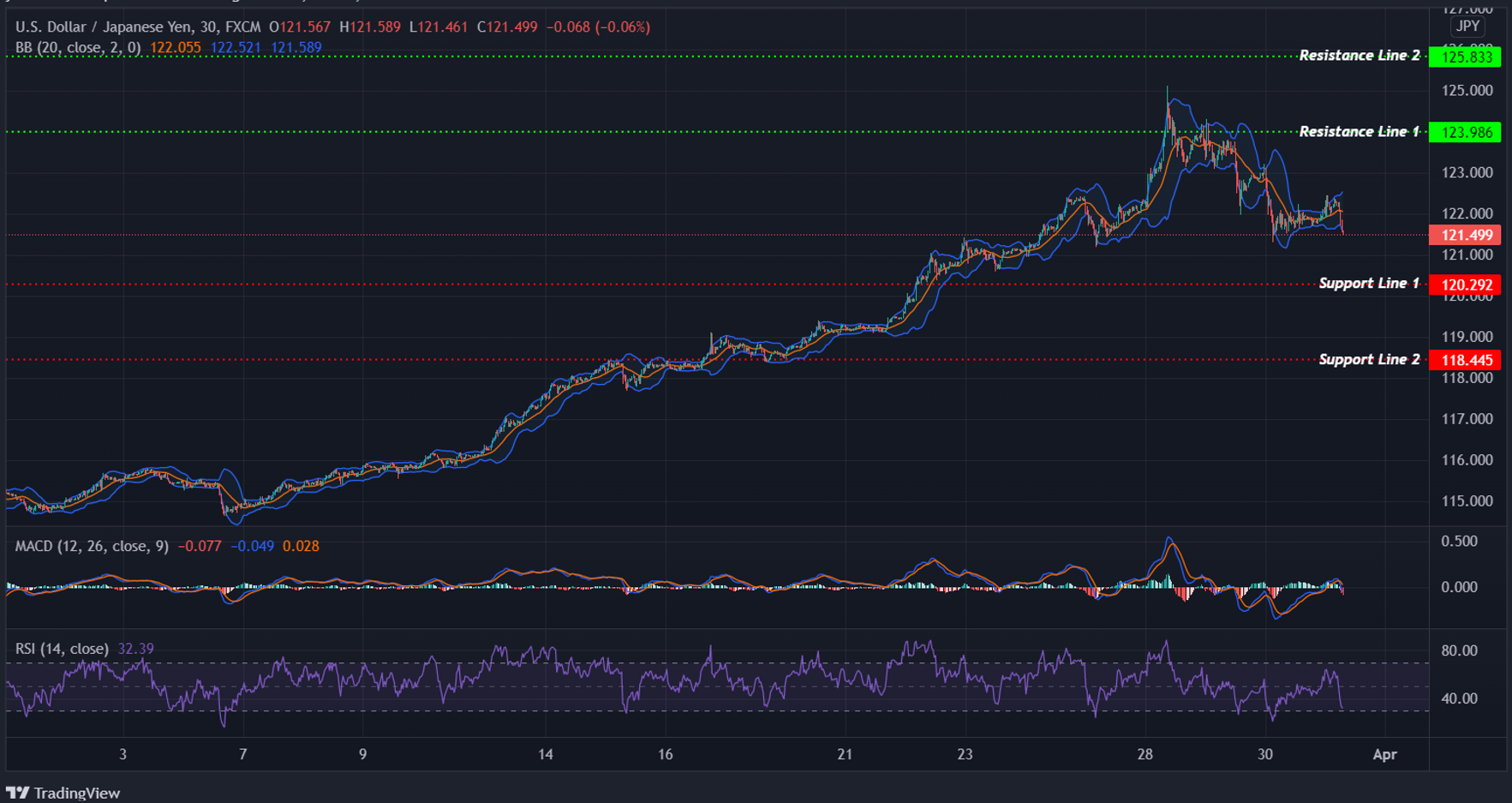
Task: Click the Resistance Line 2 price tag 125.833
Action: pos(1465,57)
